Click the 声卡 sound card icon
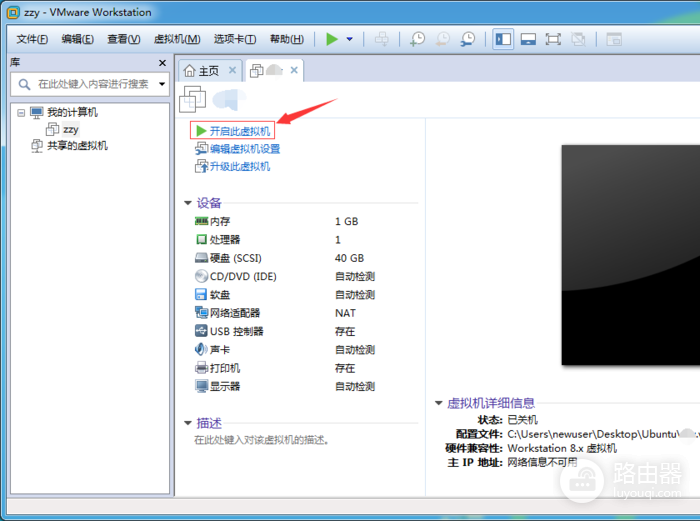Image resolution: width=700 pixels, height=521 pixels. [201, 349]
